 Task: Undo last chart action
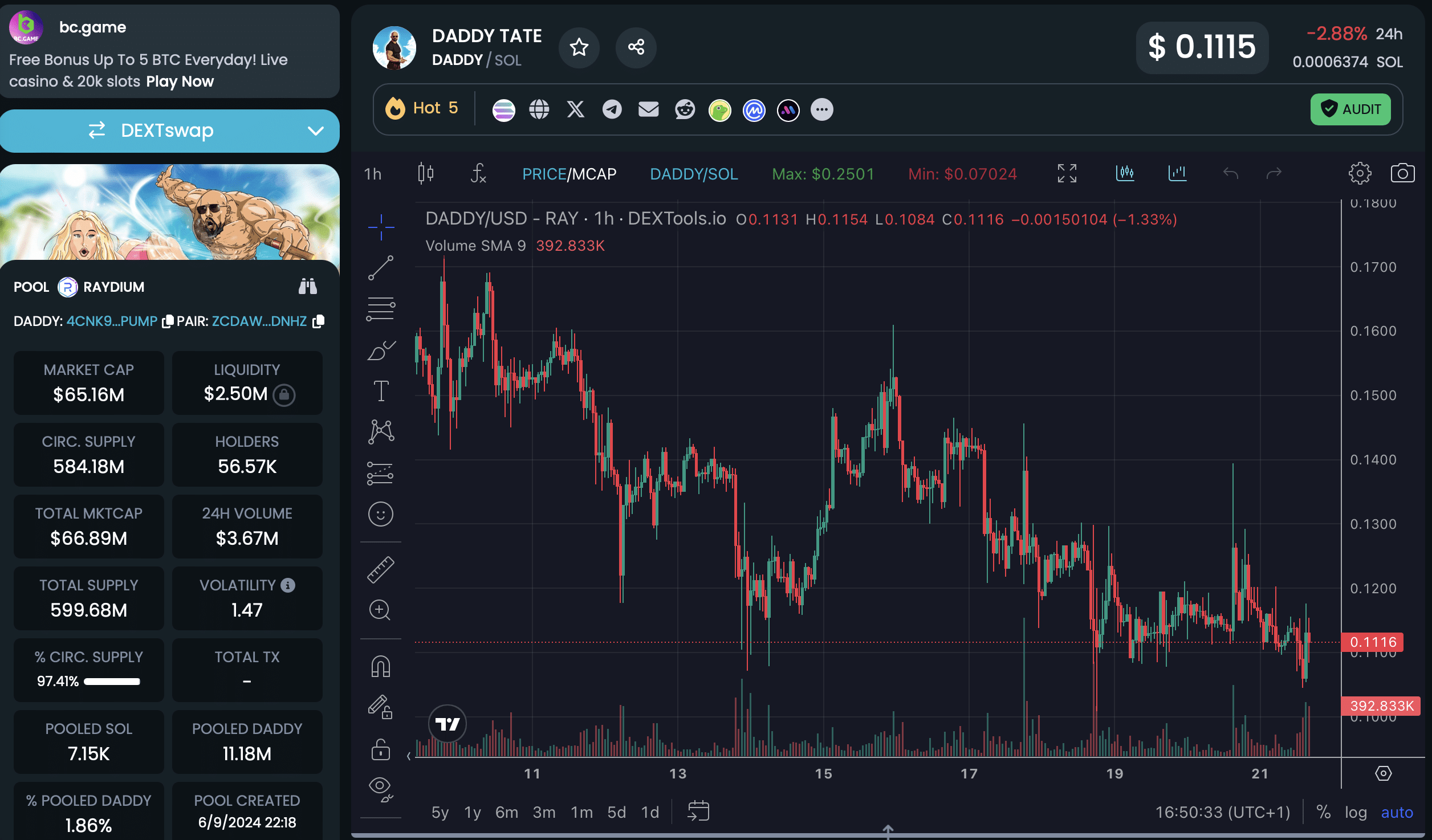click(x=1231, y=173)
